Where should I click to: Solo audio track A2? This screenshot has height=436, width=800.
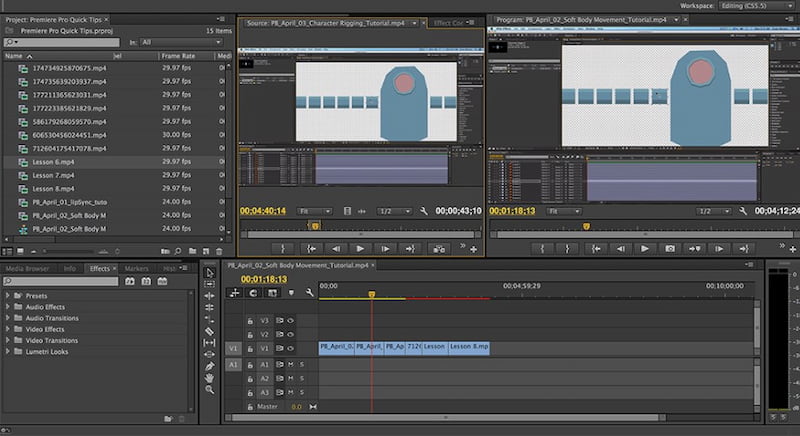click(x=302, y=378)
